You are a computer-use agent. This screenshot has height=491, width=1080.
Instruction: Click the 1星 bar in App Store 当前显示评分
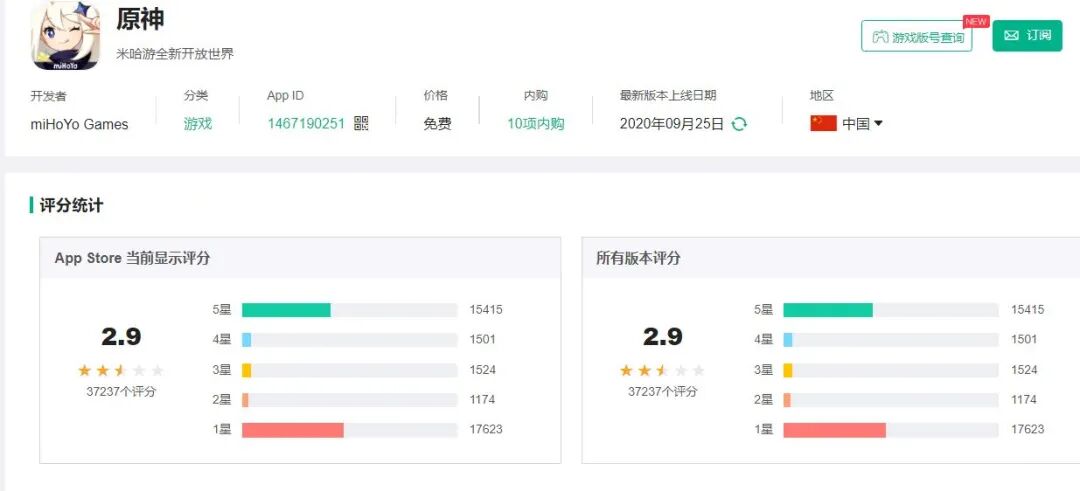(x=349, y=430)
